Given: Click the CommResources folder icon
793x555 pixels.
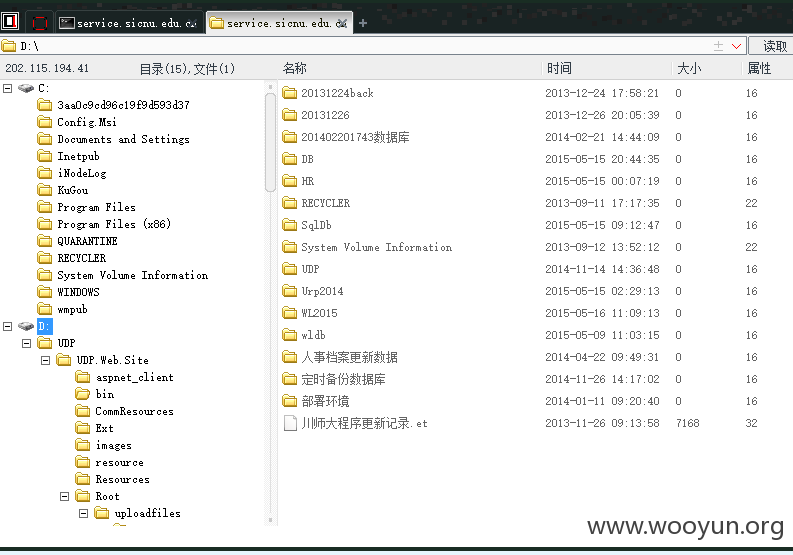Looking at the screenshot, I should [82, 411].
